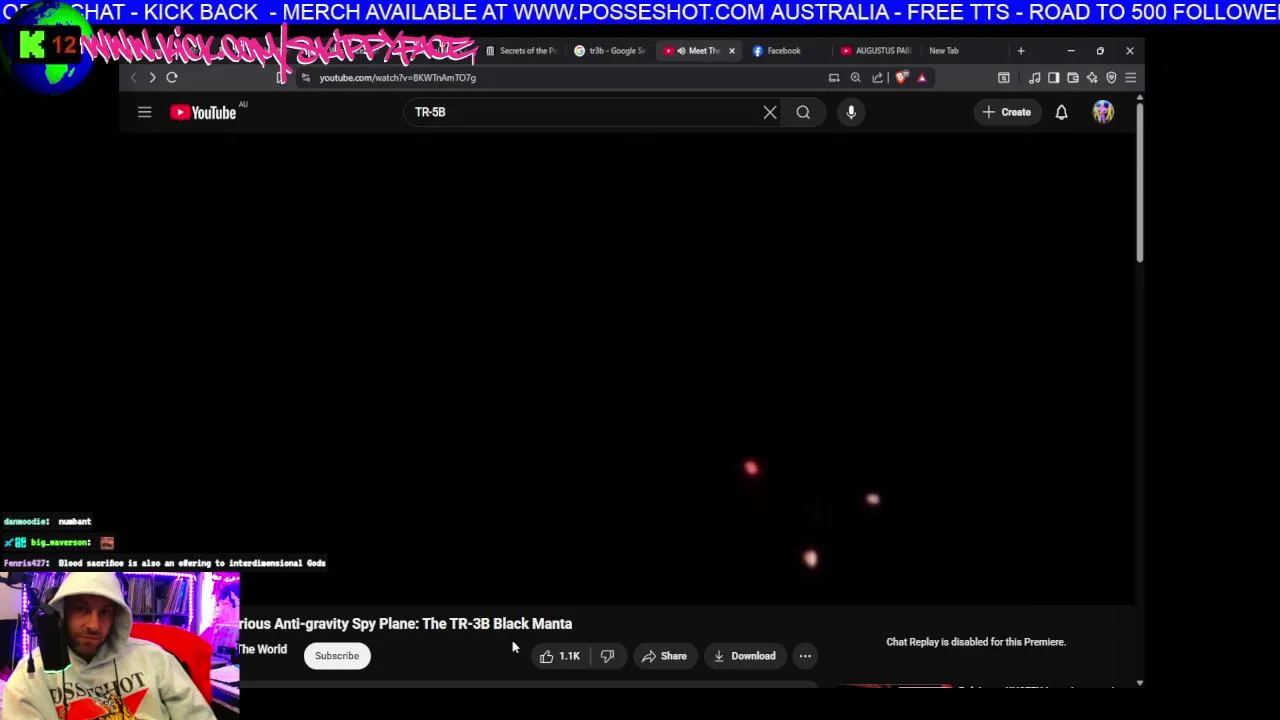
Task: Click the Share button under the video
Action: click(x=664, y=656)
